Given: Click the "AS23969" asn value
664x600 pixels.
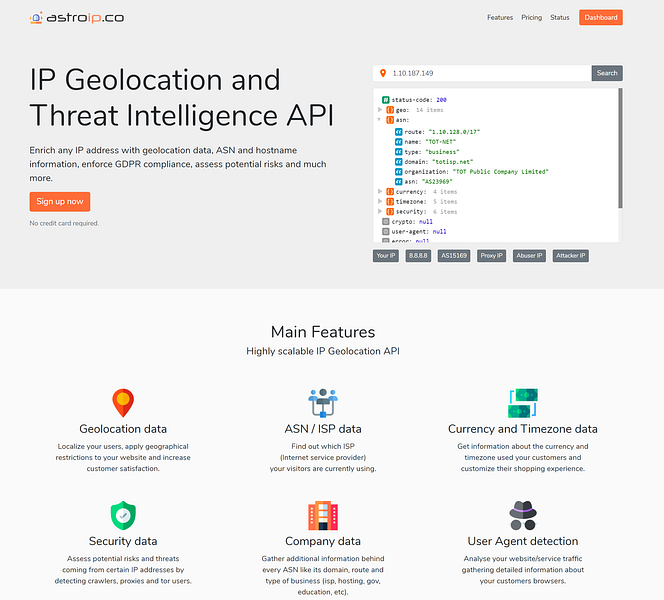Looking at the screenshot, I should click(437, 182).
